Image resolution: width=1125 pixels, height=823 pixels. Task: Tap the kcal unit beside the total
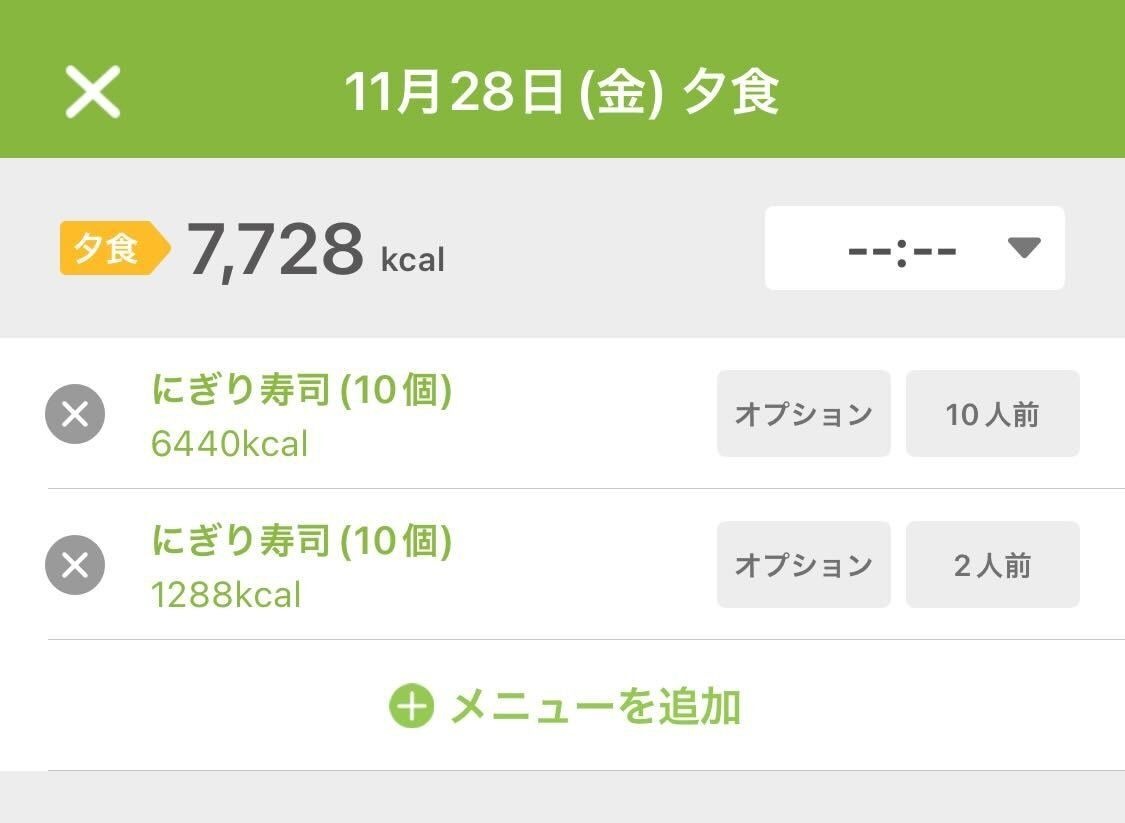[412, 260]
